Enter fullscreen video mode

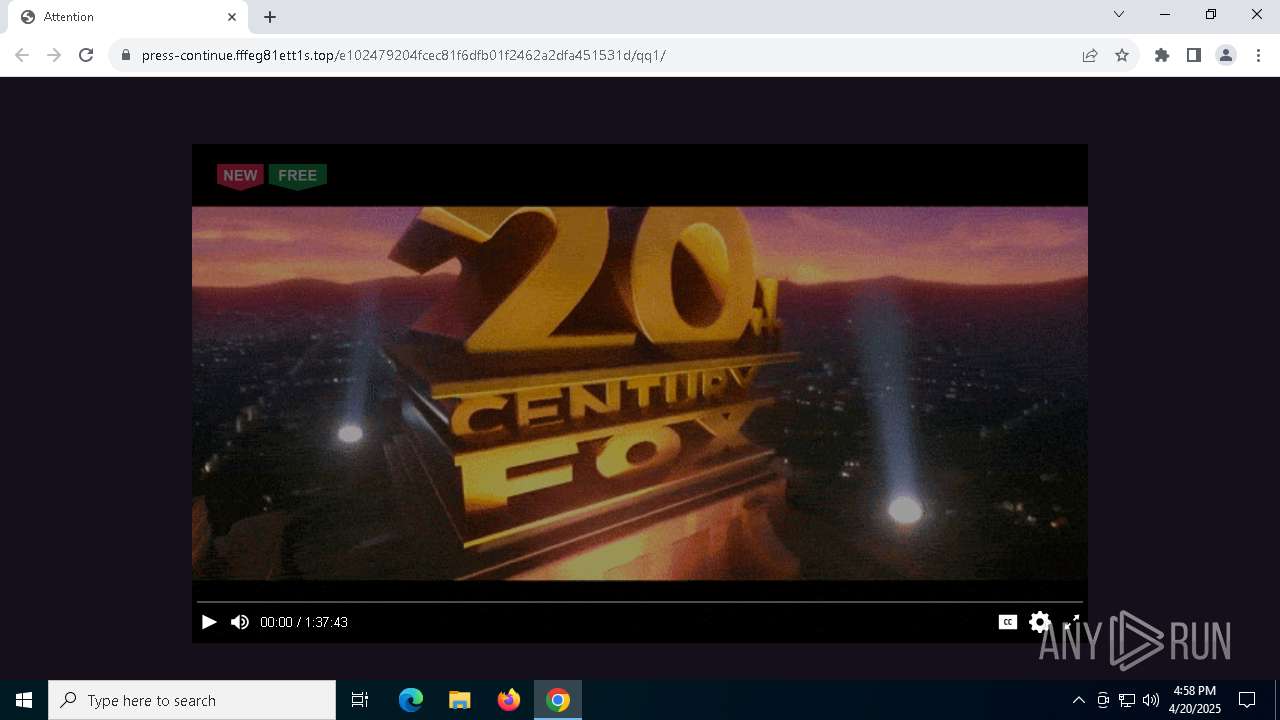(1071, 622)
